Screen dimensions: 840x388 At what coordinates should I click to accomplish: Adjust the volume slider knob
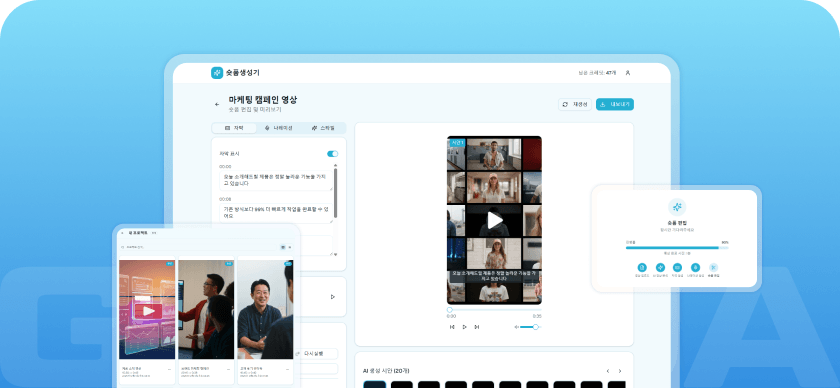pos(535,327)
